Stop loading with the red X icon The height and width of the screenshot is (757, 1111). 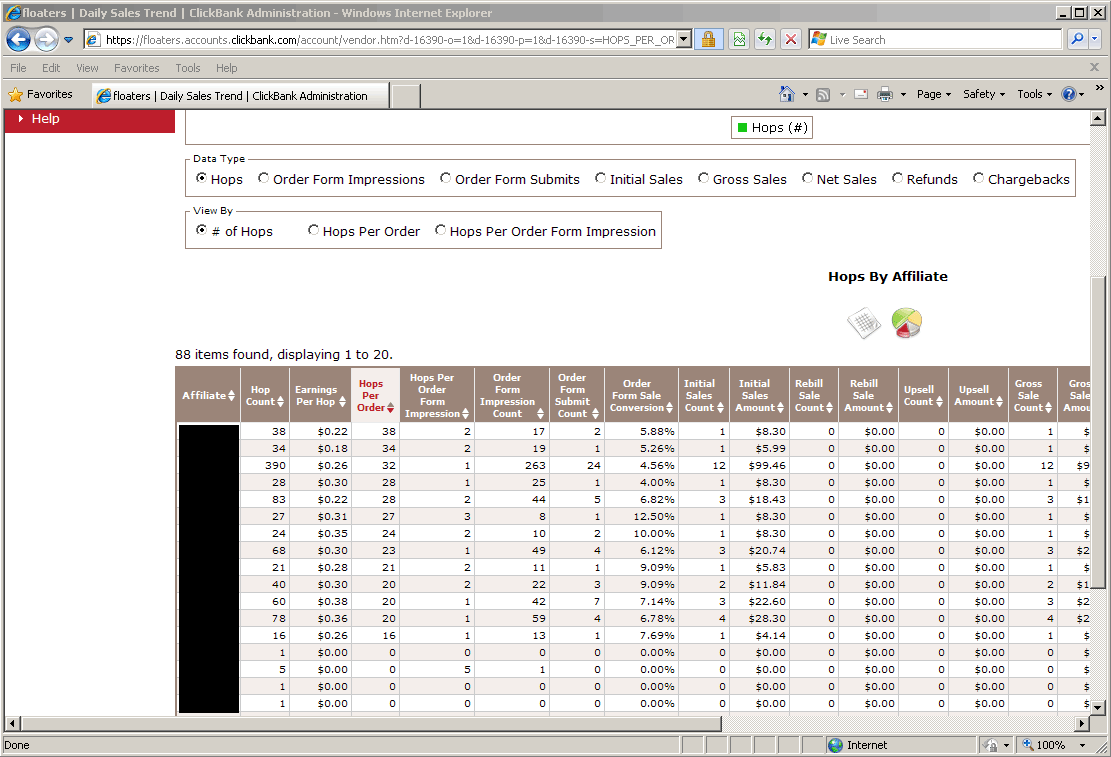tap(791, 40)
